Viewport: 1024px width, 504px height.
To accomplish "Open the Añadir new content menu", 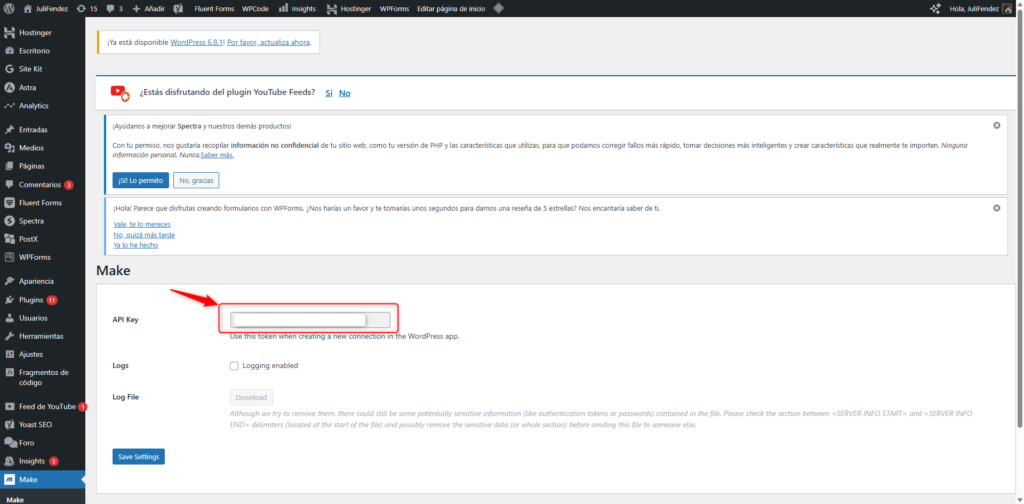I will [148, 8].
